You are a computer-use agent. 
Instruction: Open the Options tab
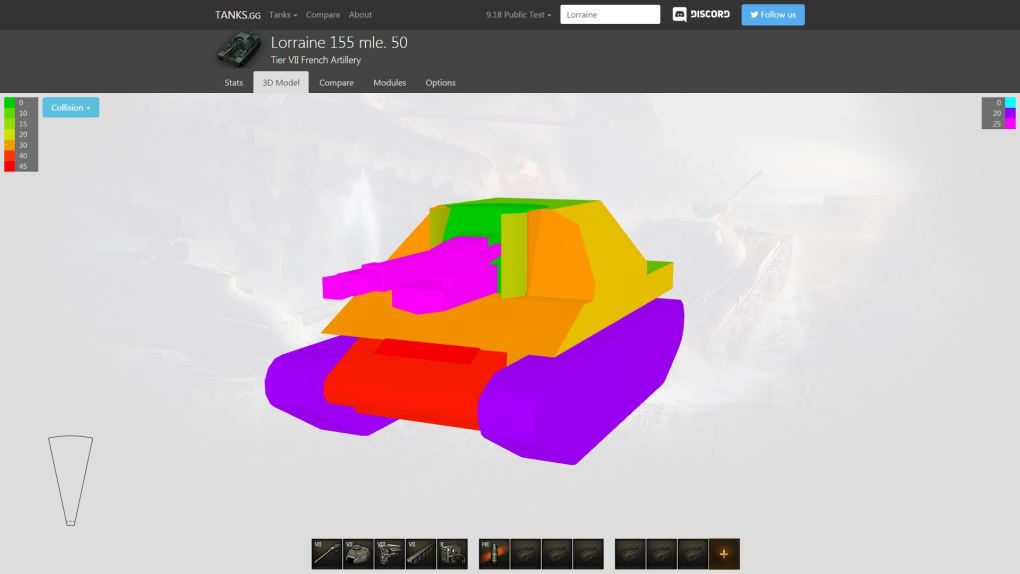coord(440,83)
